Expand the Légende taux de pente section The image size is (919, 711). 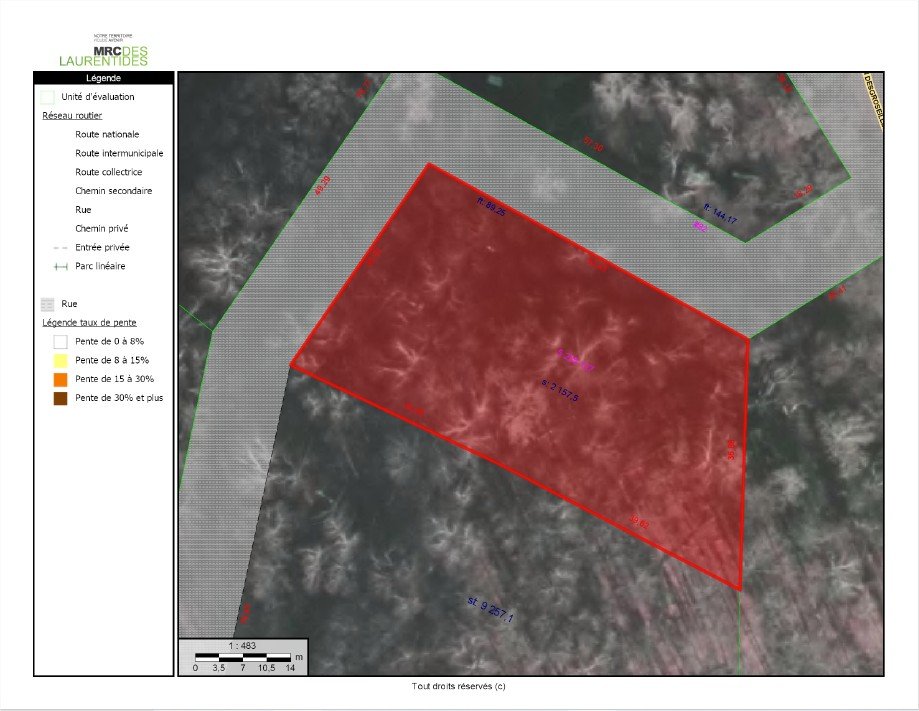coord(88,322)
